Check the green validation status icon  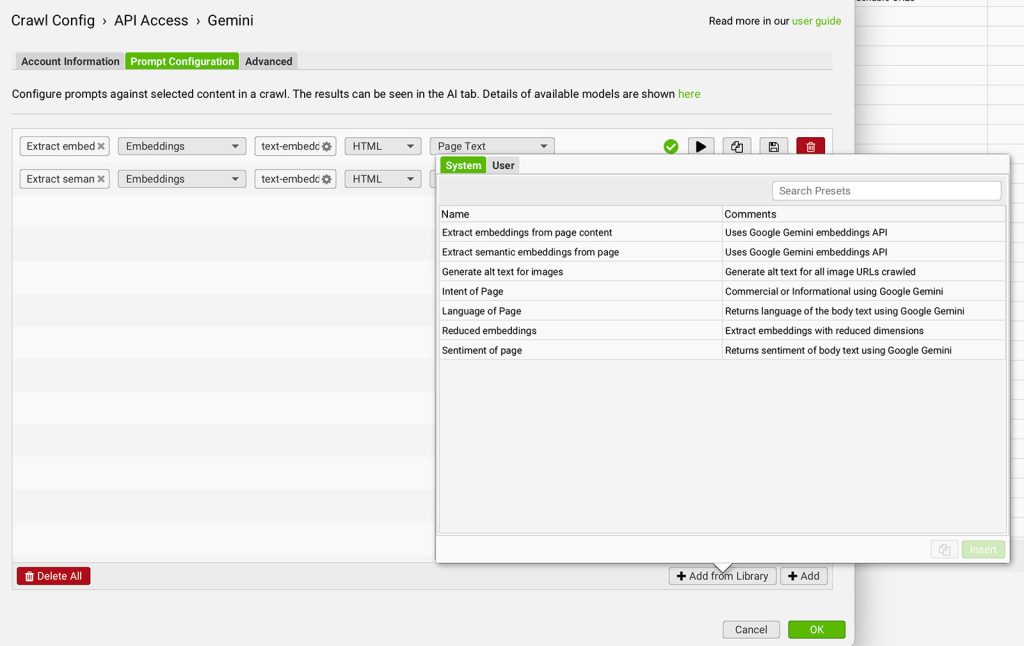(x=671, y=146)
